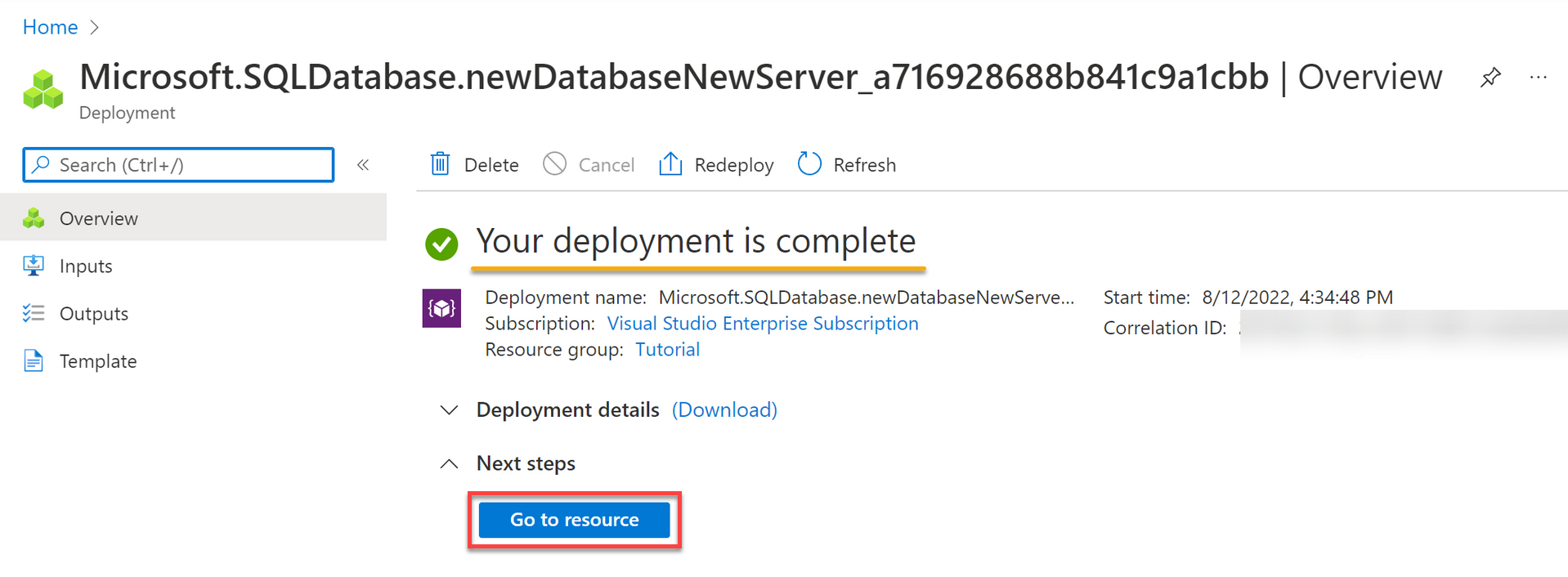Open the Inputs menu item
This screenshot has height=577, width=1568.
point(193,266)
